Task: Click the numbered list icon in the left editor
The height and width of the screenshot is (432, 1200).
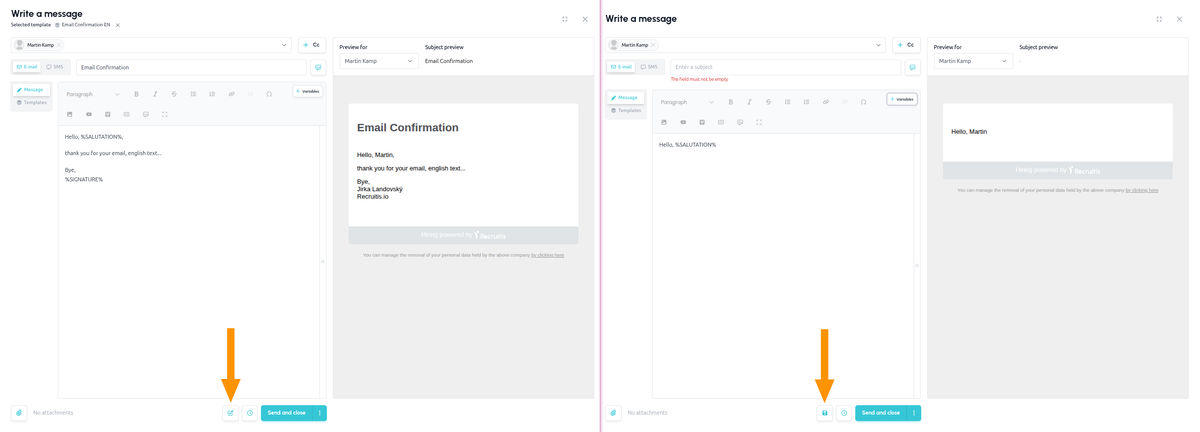Action: click(x=212, y=94)
